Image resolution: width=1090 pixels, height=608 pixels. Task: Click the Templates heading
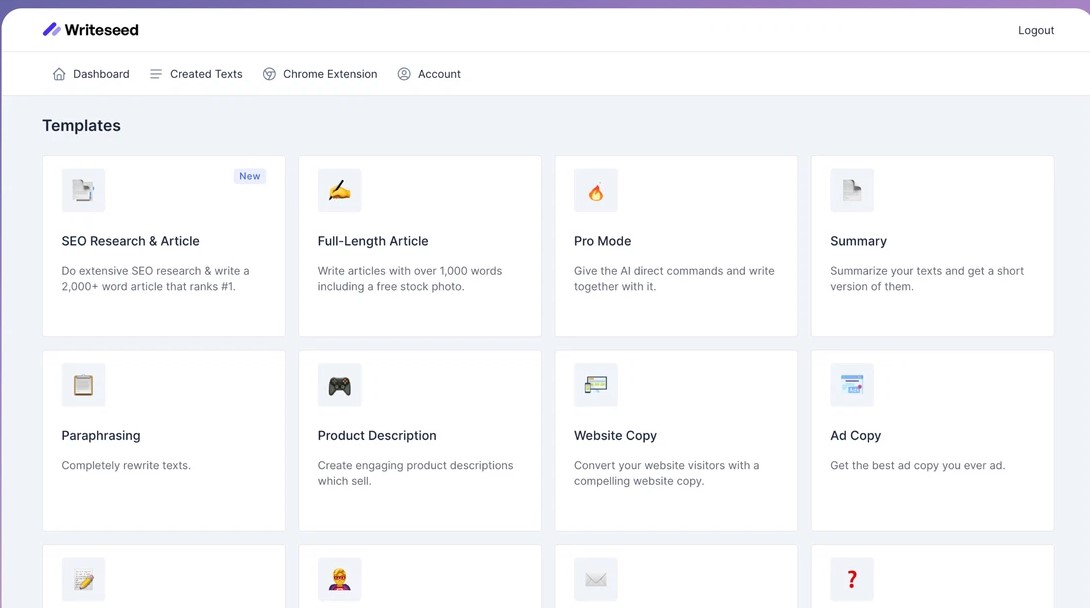point(81,125)
